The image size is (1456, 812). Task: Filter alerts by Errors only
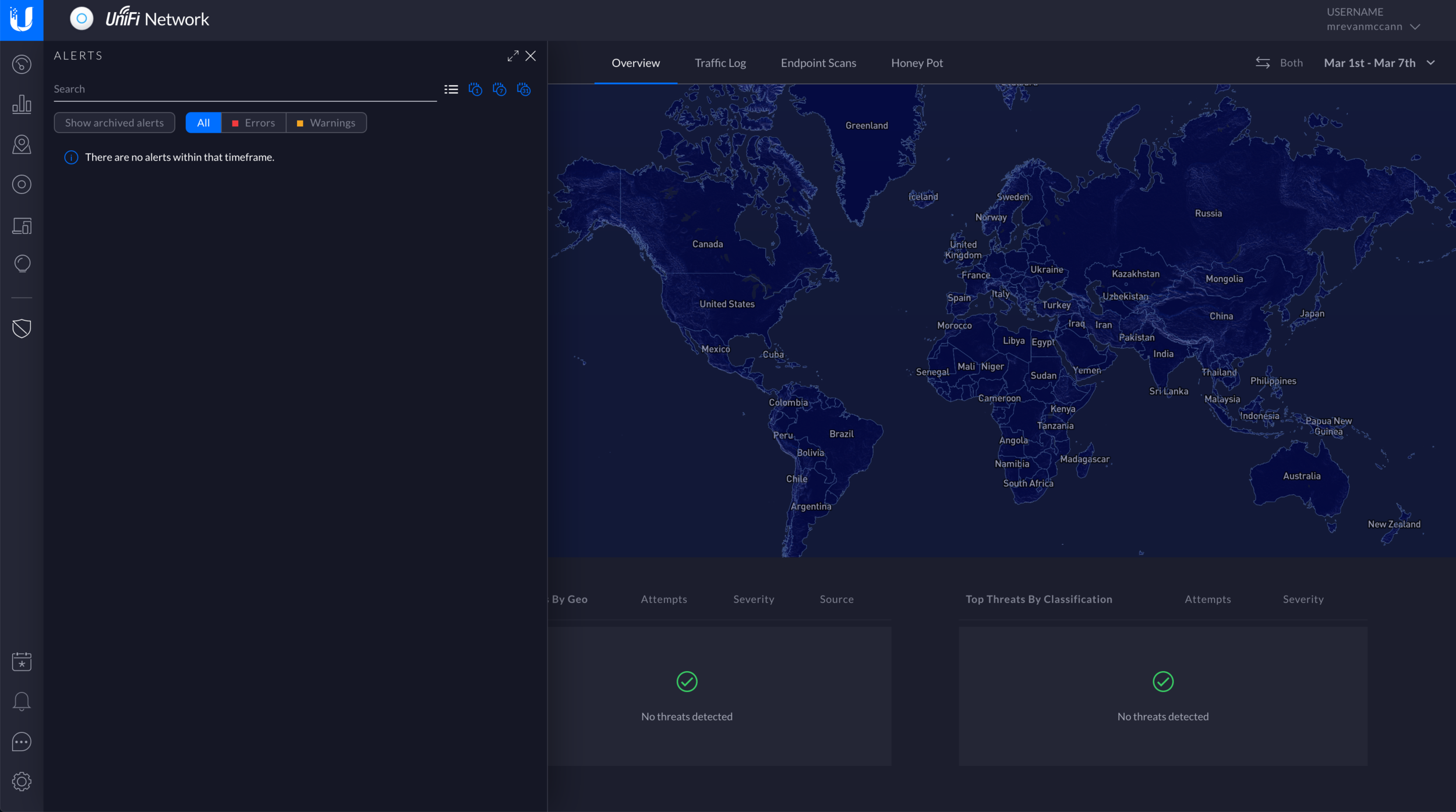[253, 122]
